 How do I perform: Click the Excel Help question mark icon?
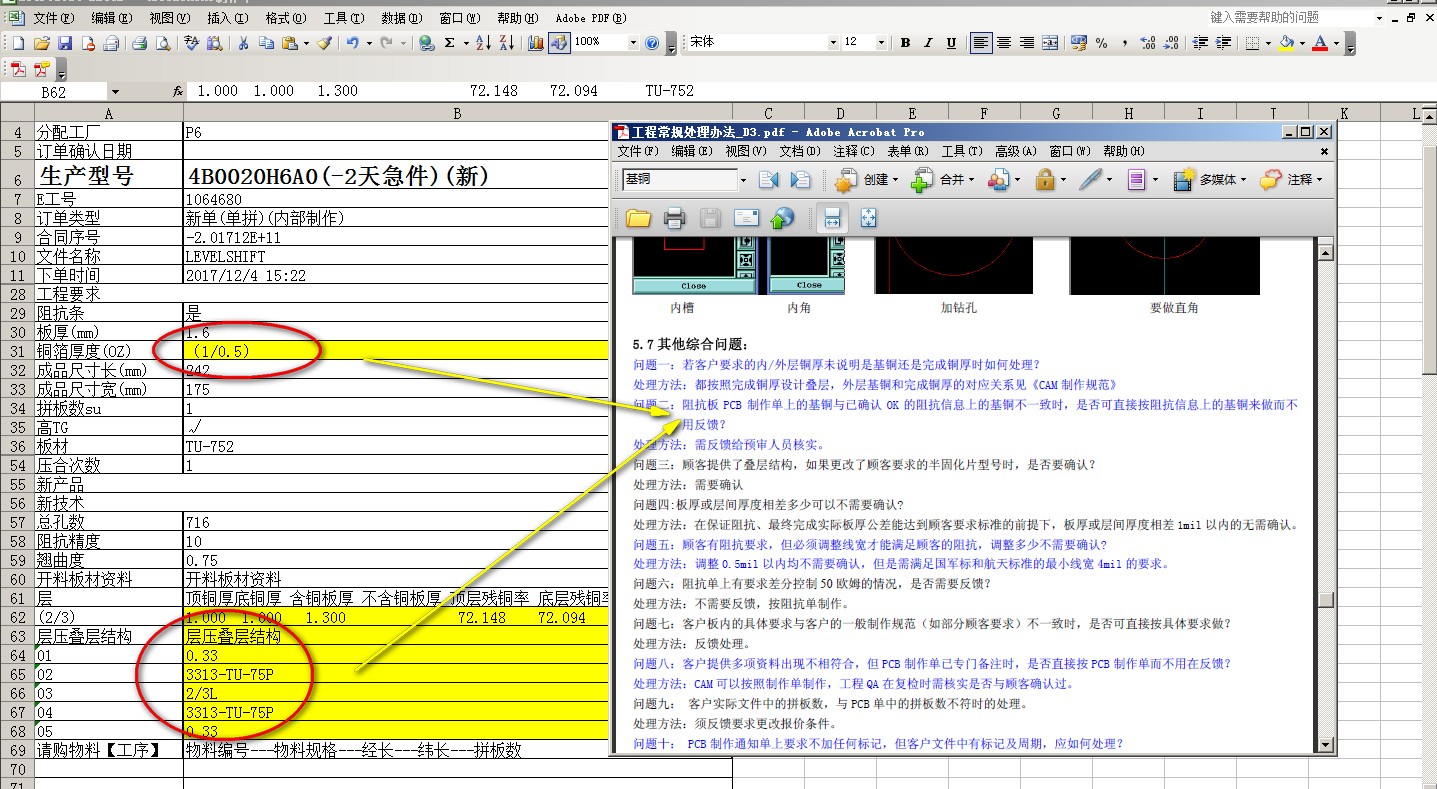click(652, 43)
